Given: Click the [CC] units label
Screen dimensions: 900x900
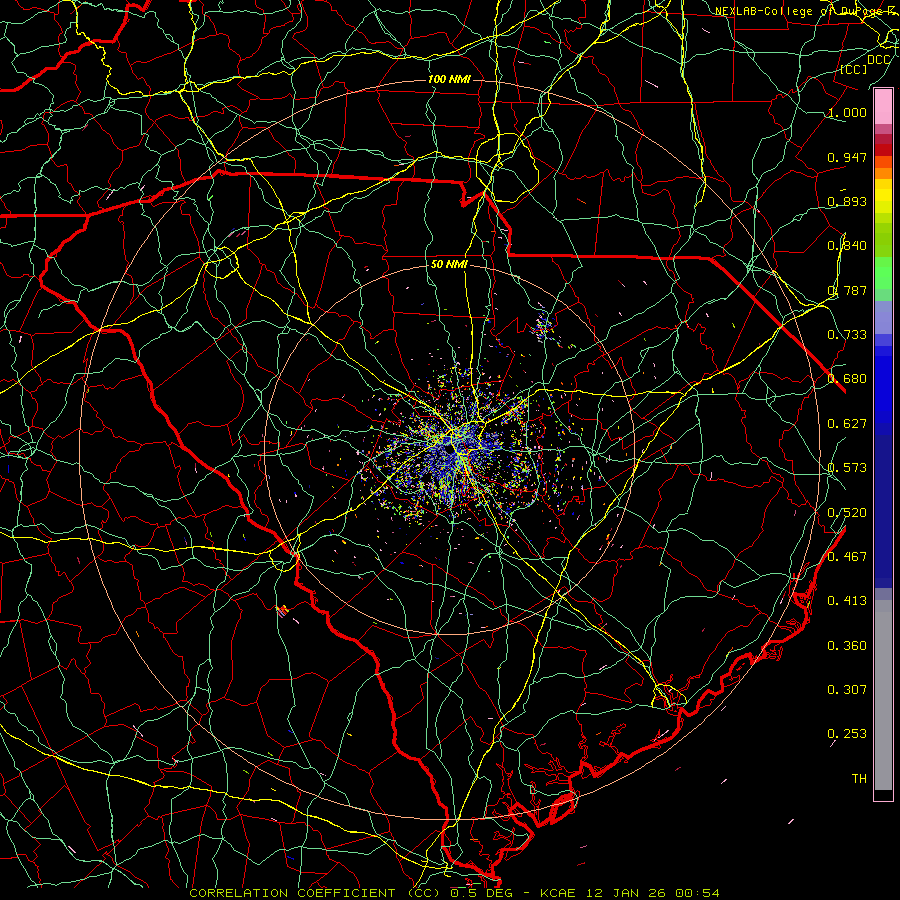Looking at the screenshot, I should pos(854,69).
